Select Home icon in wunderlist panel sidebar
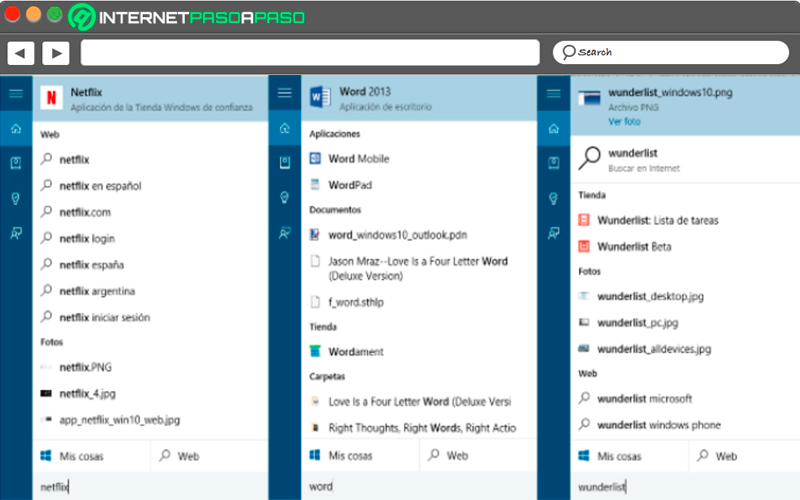The width and height of the screenshot is (800, 500). click(x=554, y=129)
